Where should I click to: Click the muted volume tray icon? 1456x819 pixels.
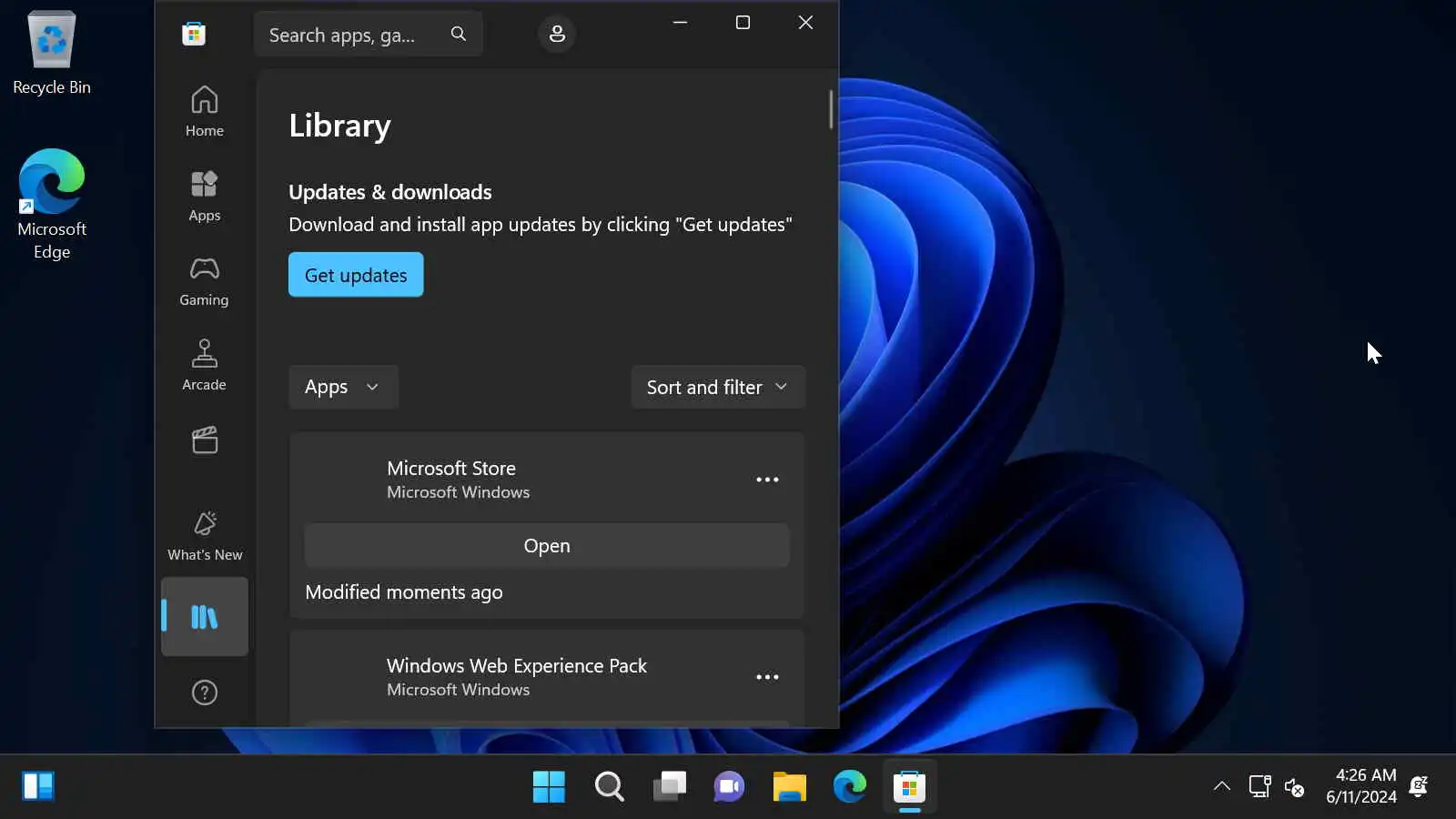coord(1295,787)
